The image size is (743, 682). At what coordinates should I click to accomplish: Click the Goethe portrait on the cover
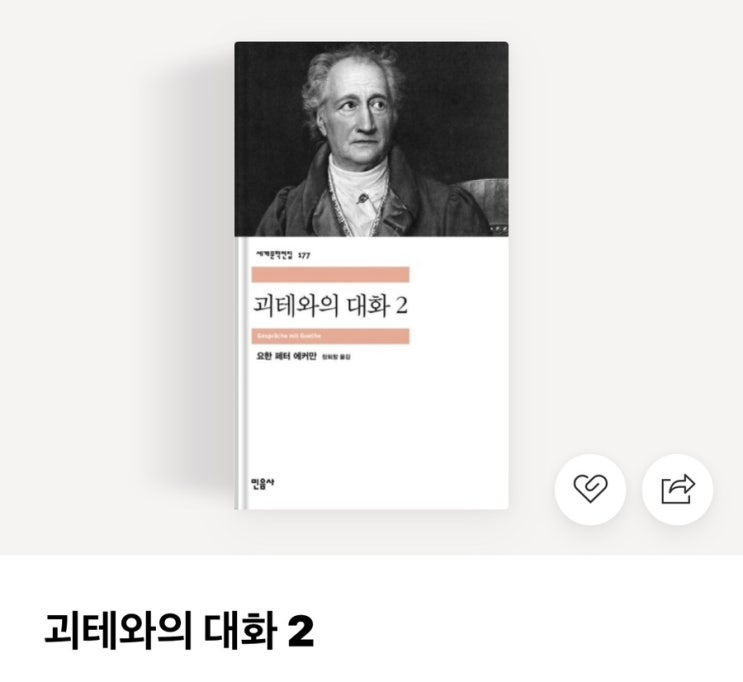pyautogui.click(x=372, y=139)
